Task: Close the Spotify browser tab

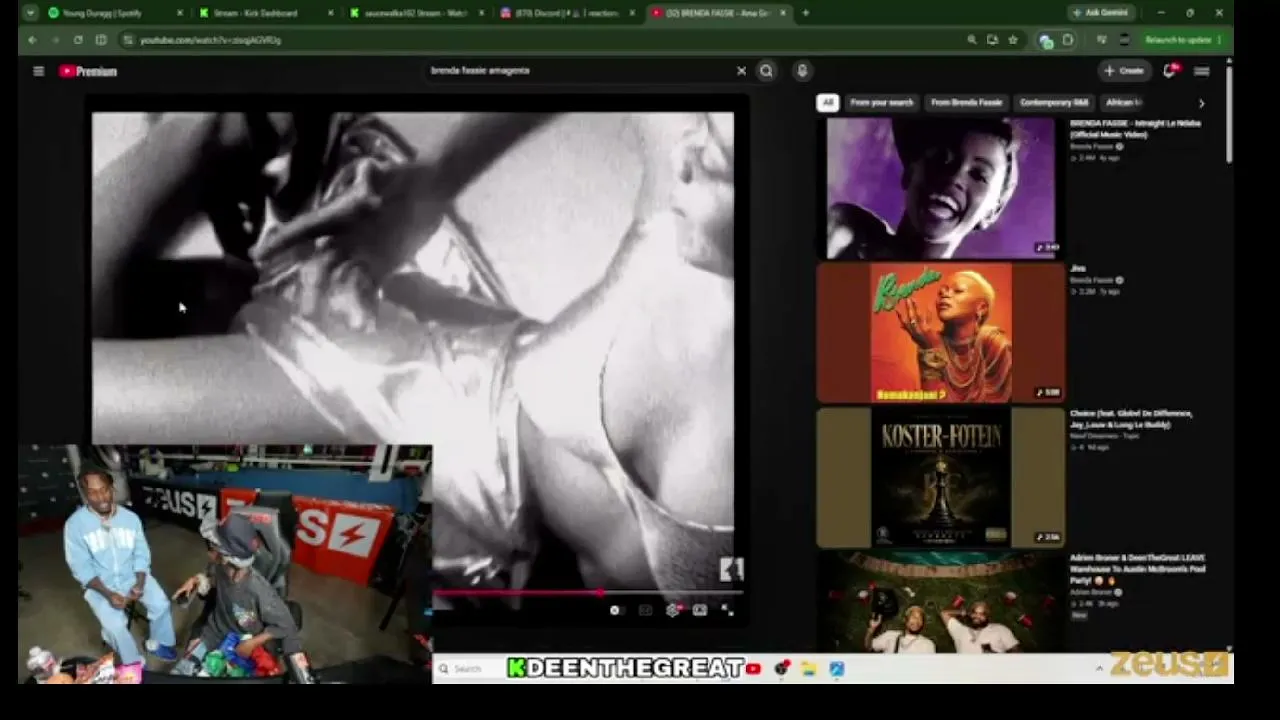Action: [180, 13]
